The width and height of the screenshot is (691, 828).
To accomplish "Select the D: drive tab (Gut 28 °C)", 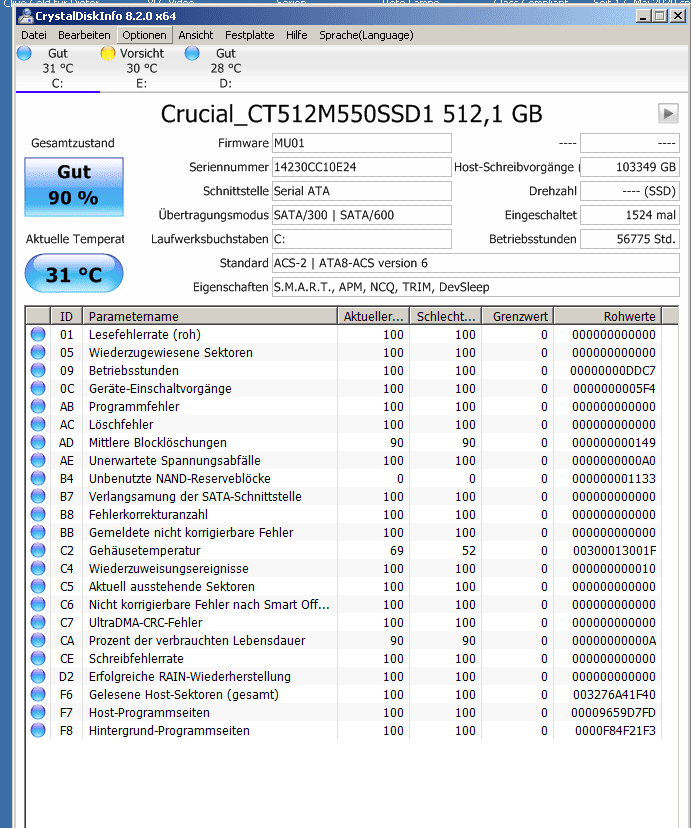I will pos(225,68).
